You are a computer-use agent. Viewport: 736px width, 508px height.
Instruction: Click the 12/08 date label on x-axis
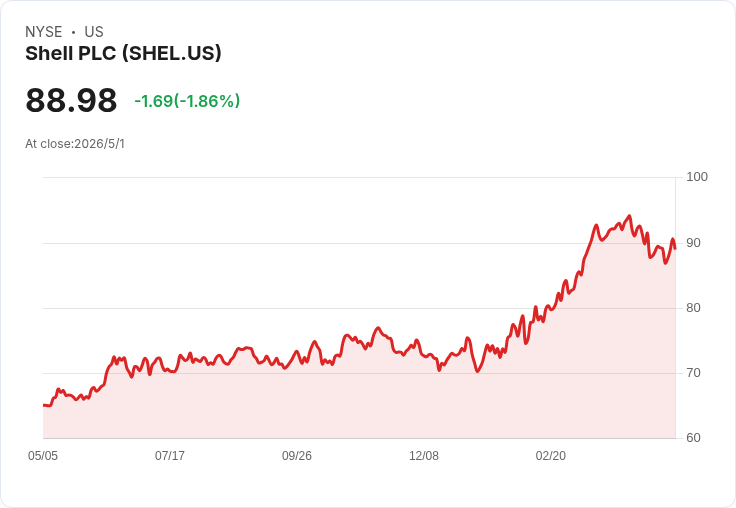point(424,456)
